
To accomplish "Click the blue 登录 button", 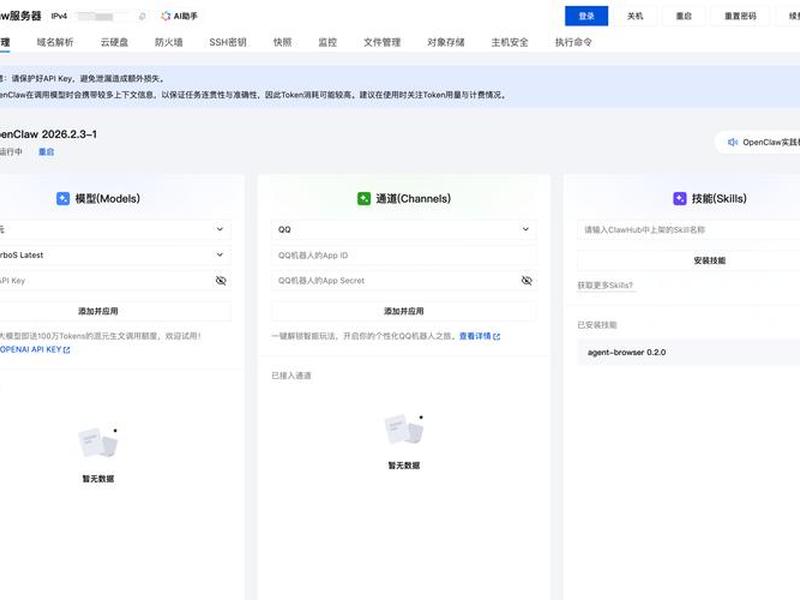I will pos(586,16).
